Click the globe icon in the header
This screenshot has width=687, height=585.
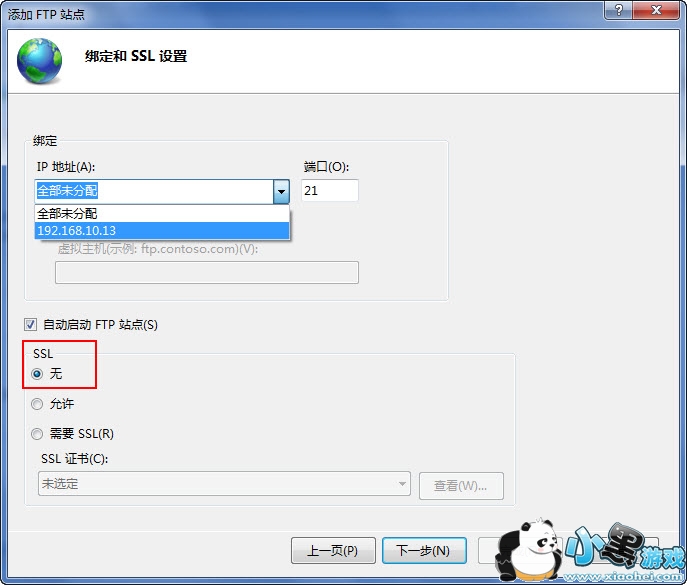(39, 61)
